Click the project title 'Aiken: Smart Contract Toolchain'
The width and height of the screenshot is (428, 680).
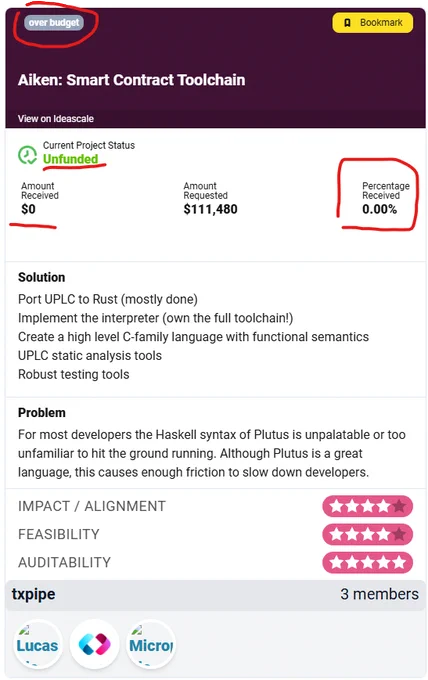tap(131, 80)
